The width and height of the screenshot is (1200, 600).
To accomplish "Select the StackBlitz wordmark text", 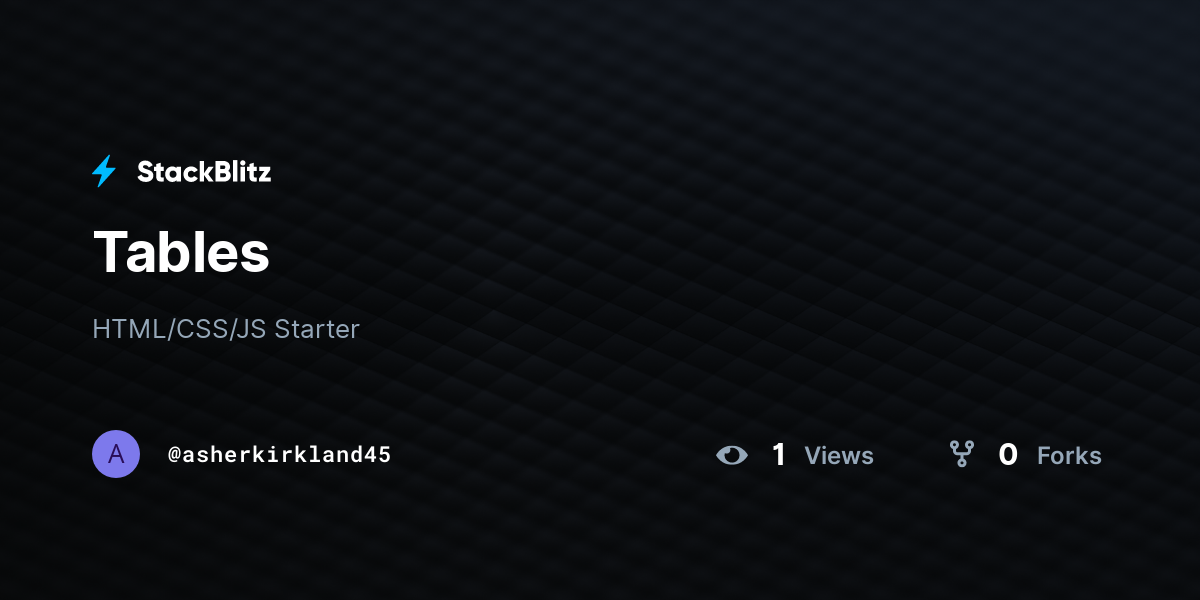I will pos(204,172).
